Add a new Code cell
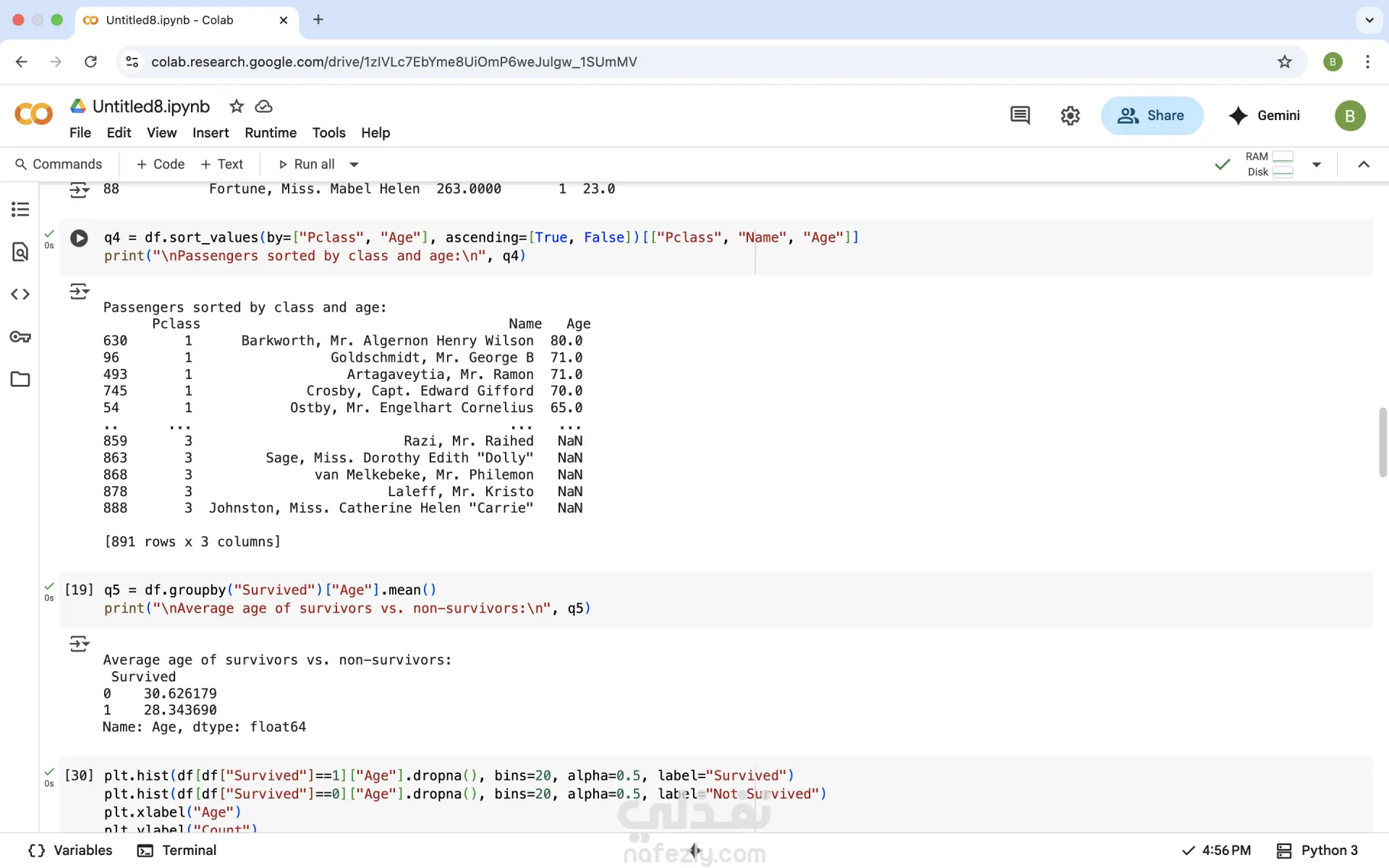 161,165
